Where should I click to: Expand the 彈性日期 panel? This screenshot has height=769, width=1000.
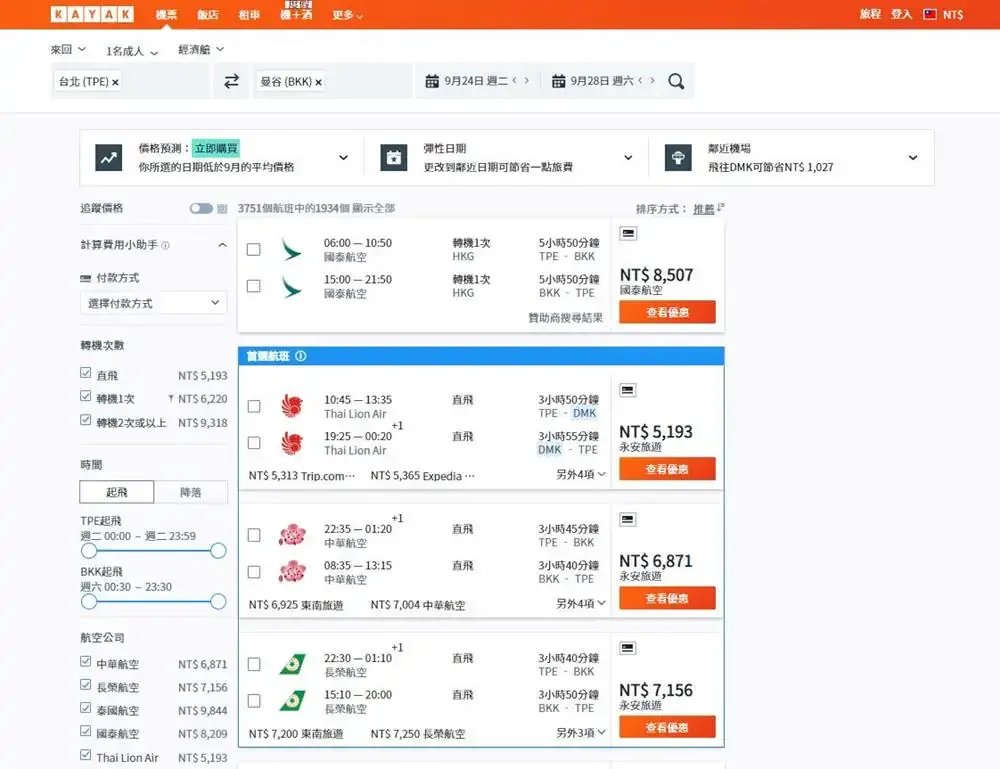[628, 157]
